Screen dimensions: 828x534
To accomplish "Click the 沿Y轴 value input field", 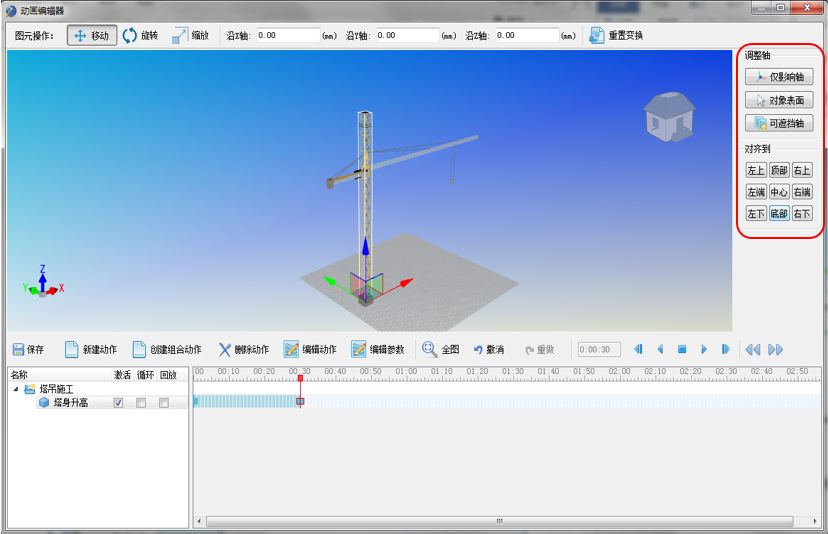I will (408, 35).
